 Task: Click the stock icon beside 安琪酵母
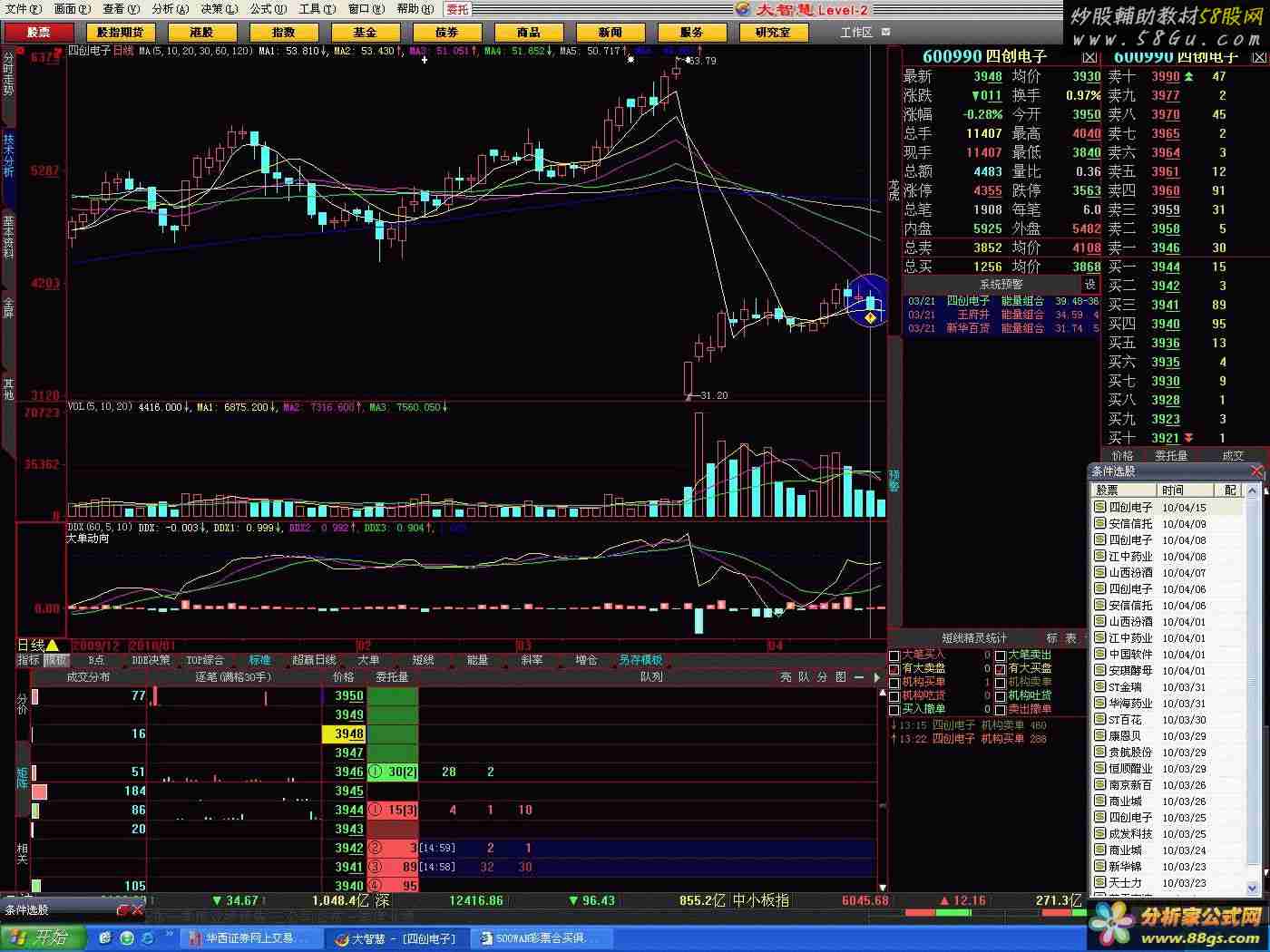pyautogui.click(x=1100, y=671)
